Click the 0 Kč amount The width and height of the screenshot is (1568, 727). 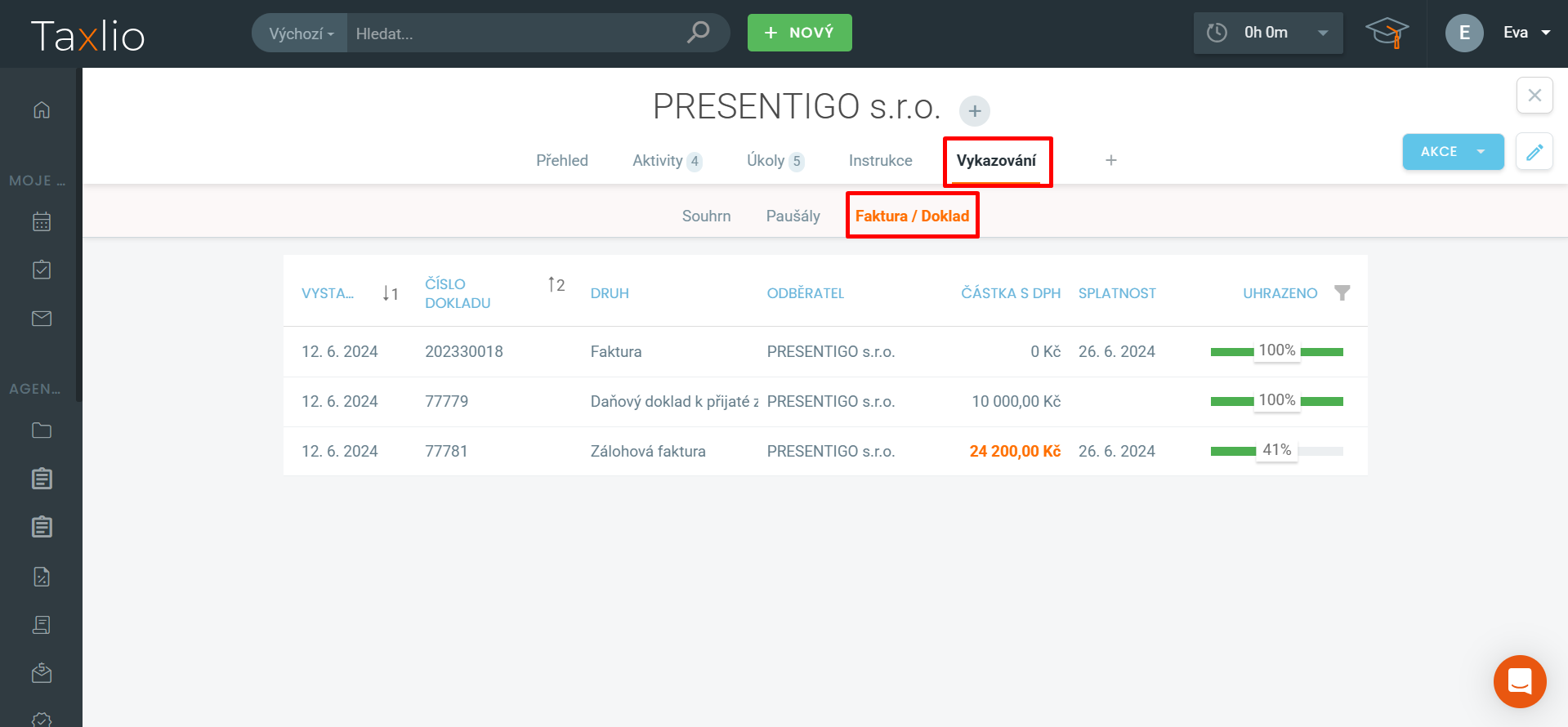tap(1046, 352)
